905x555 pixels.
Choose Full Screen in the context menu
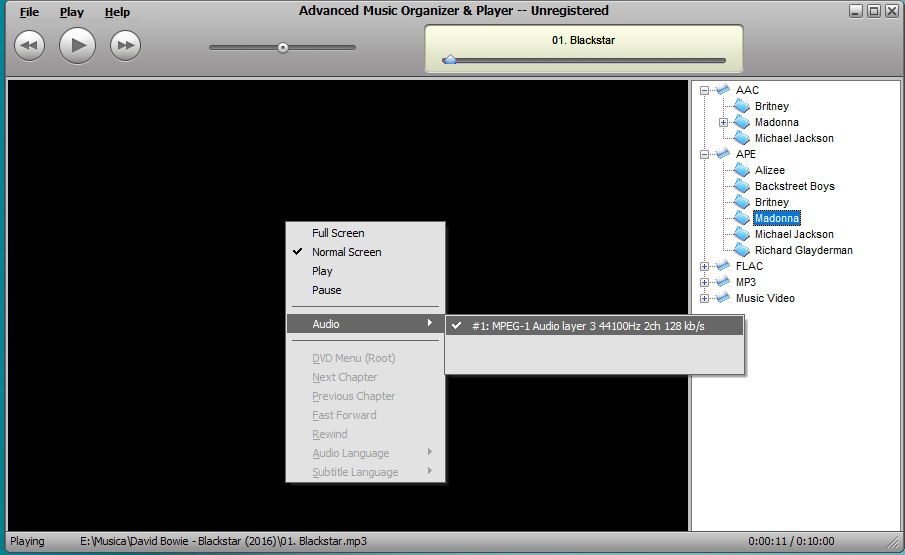(338, 233)
